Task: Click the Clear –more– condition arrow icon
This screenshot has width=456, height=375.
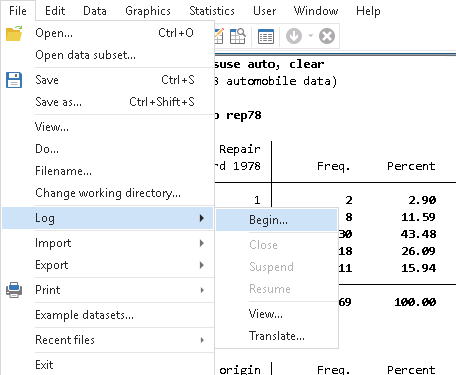Action: click(294, 36)
